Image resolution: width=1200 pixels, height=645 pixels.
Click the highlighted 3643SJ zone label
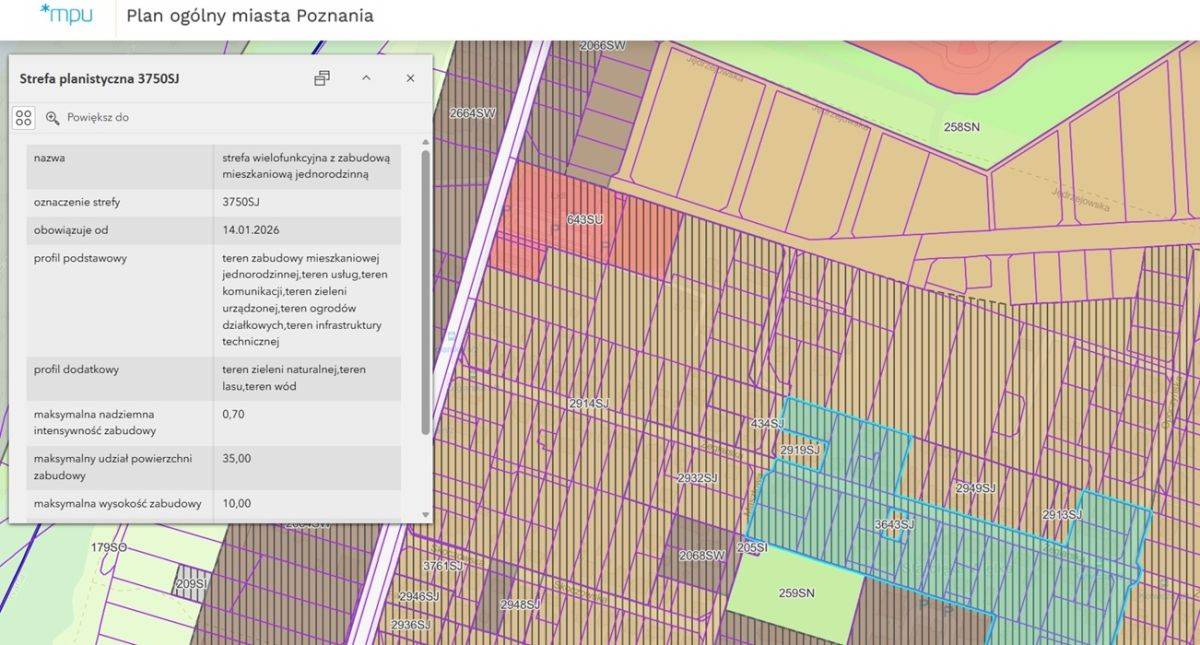(894, 524)
